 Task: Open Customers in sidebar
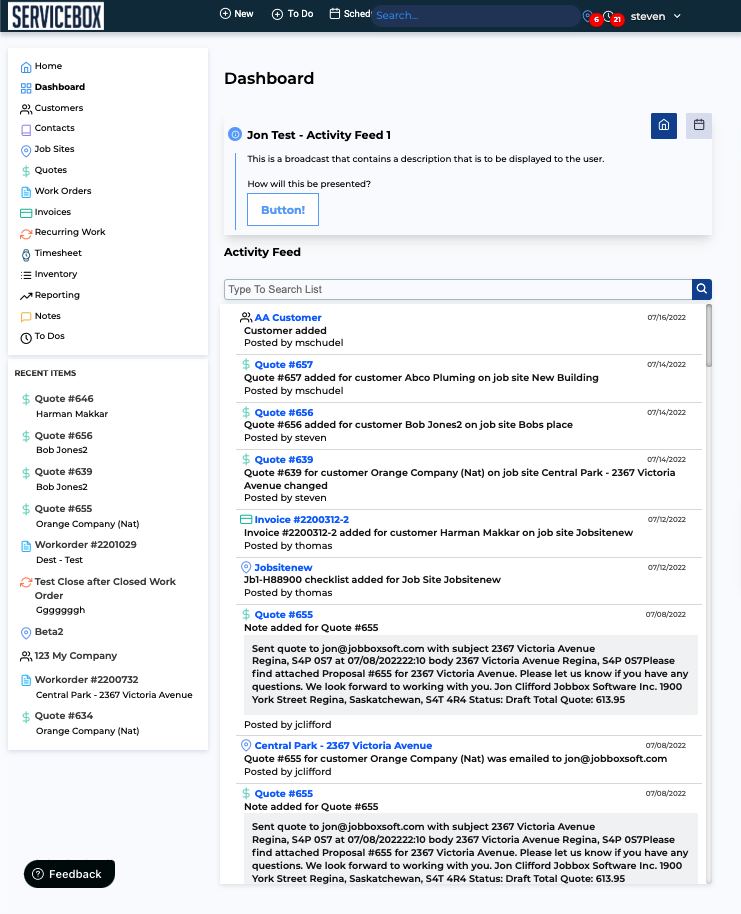click(58, 108)
